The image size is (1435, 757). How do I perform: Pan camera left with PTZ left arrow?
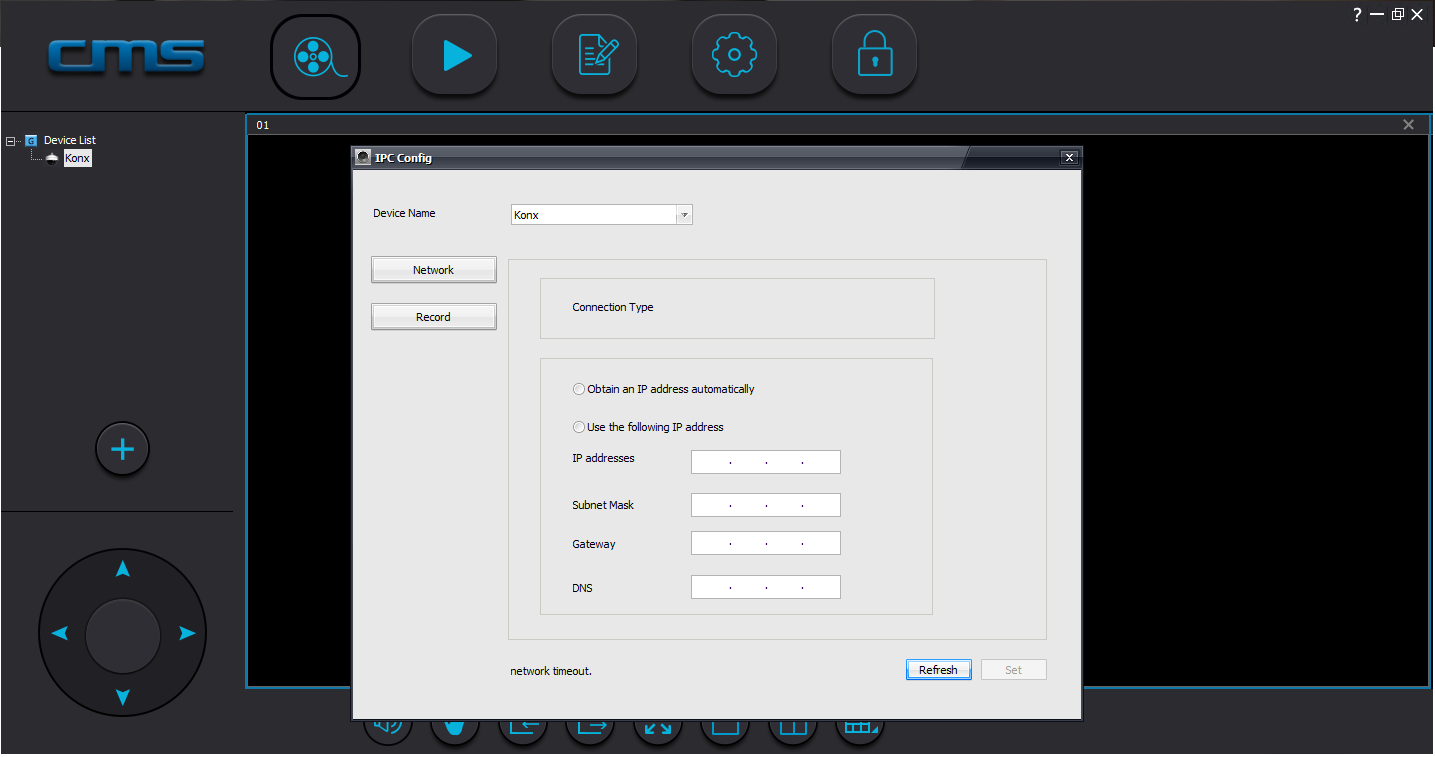coord(59,633)
